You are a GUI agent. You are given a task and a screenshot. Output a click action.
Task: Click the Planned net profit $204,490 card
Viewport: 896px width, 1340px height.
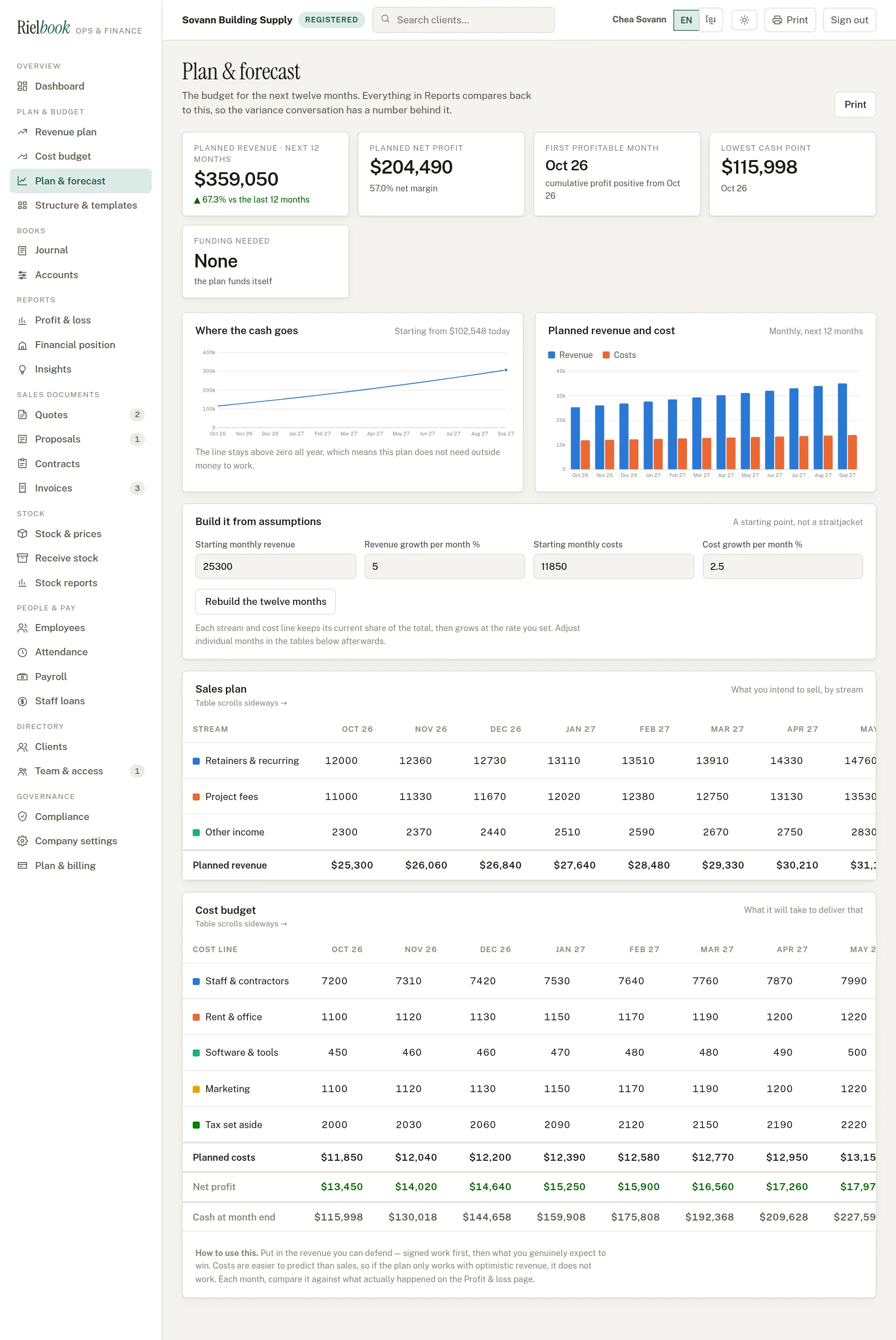pos(441,174)
